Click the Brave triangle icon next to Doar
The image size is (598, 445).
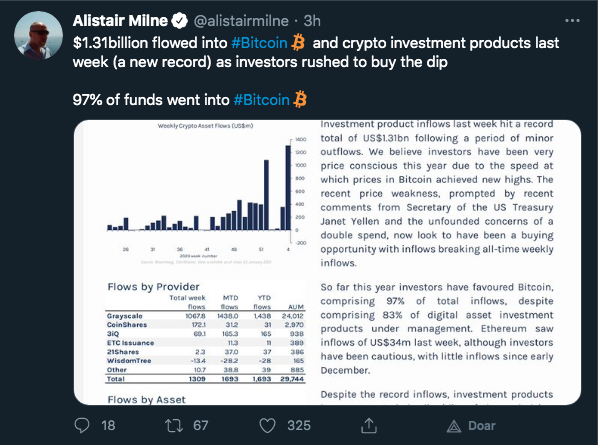coord(454,426)
